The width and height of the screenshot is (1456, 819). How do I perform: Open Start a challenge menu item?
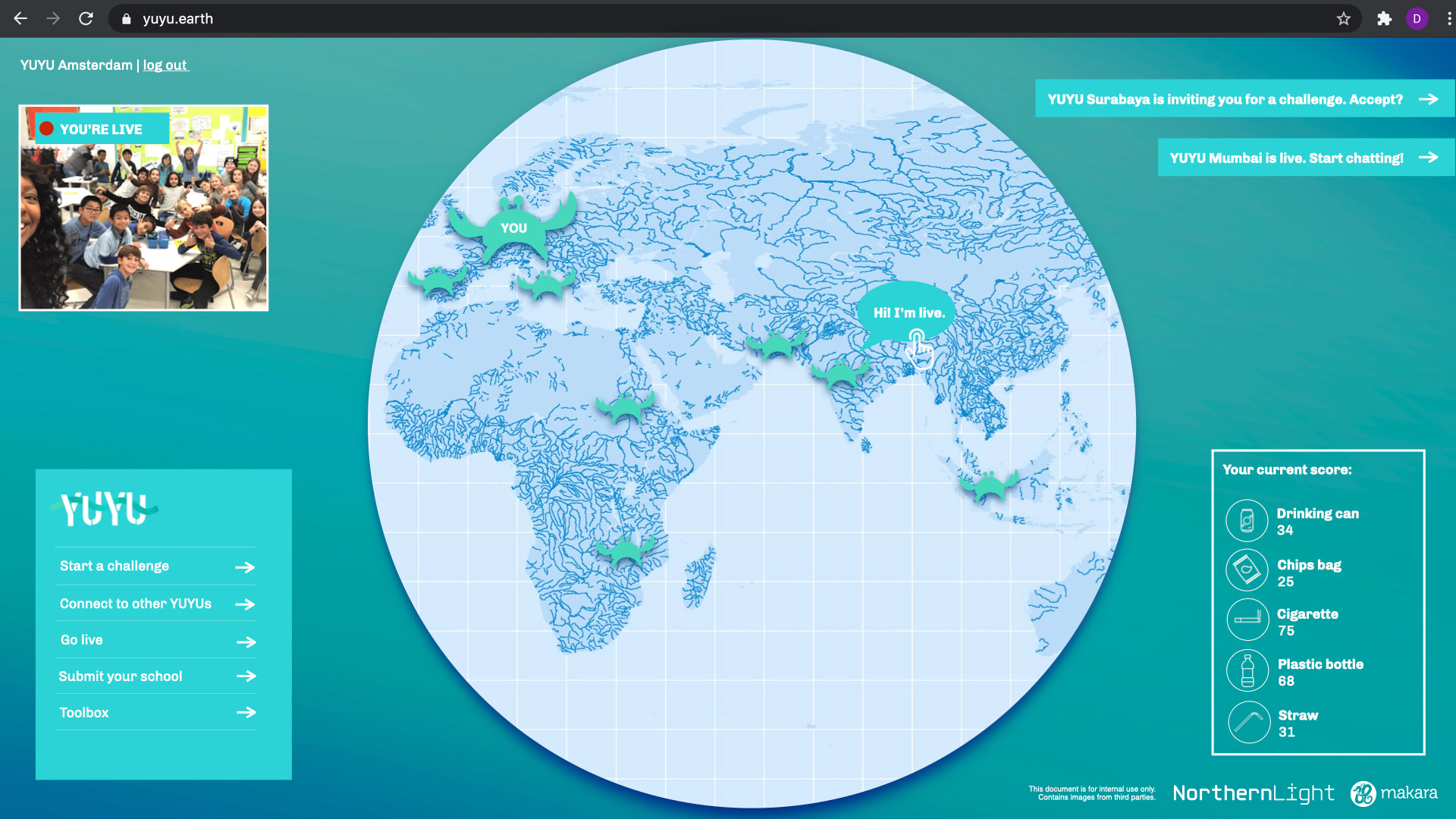coord(155,566)
